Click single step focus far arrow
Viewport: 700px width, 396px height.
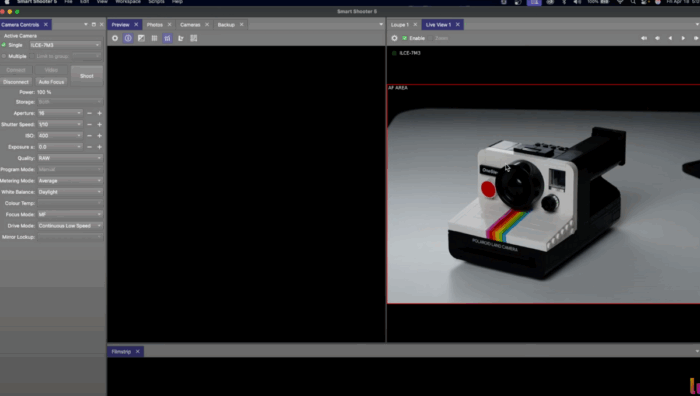point(683,38)
